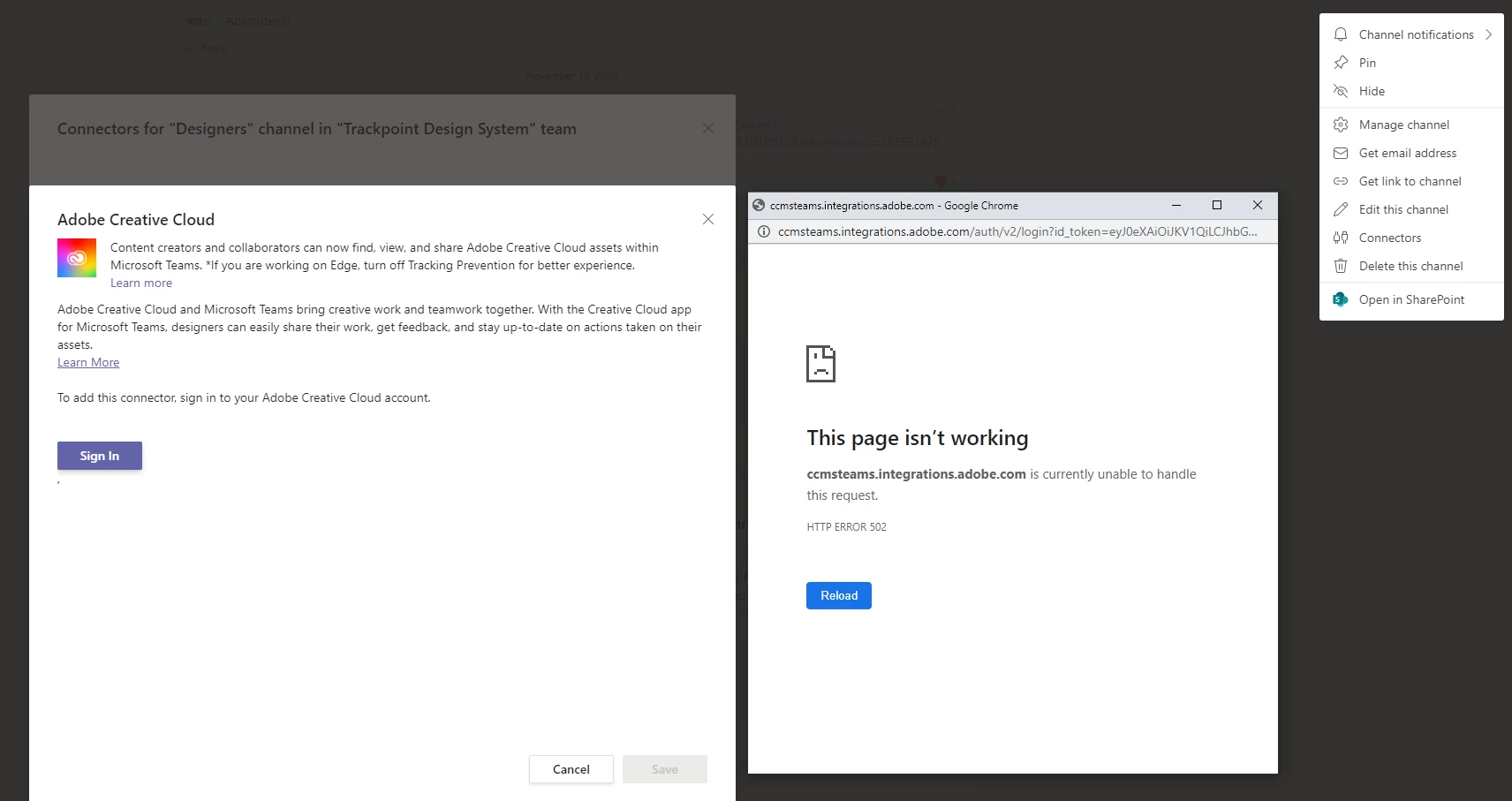Image resolution: width=1512 pixels, height=801 pixels.
Task: Select Get link to channel option
Action: click(1411, 181)
